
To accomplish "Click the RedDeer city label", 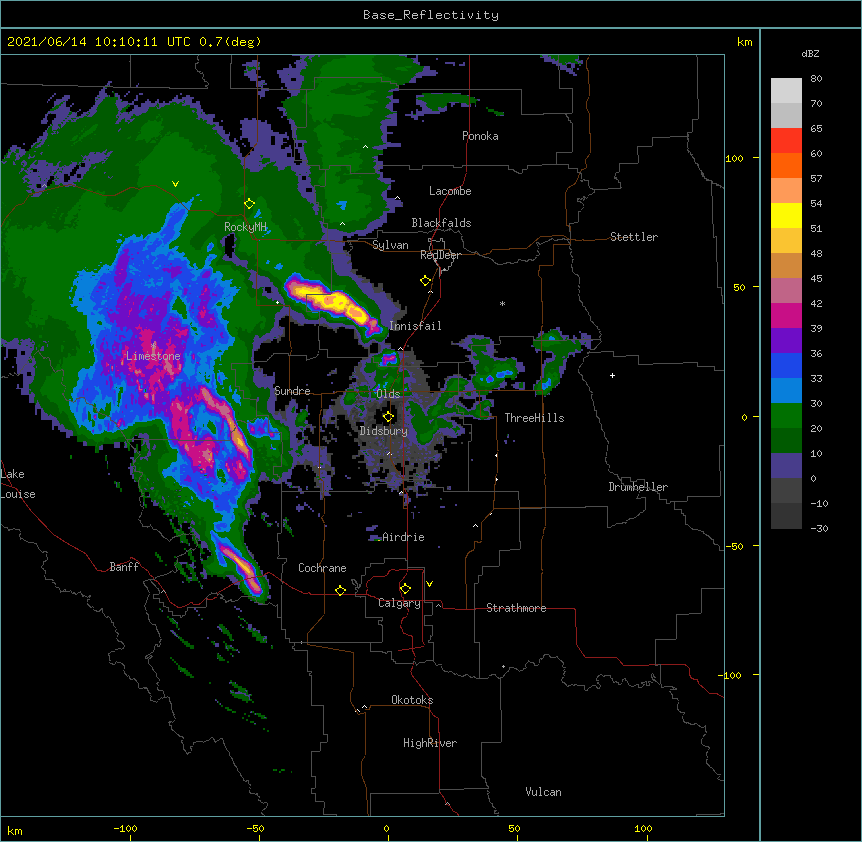I will coord(440,255).
